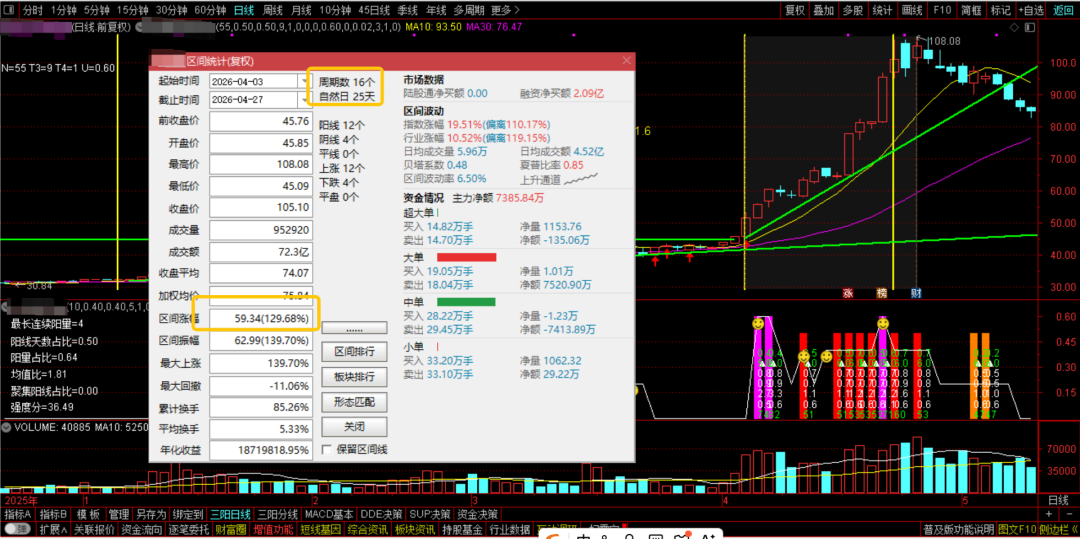
Task: Click the red dialog close X icon
Action: [x=626, y=61]
